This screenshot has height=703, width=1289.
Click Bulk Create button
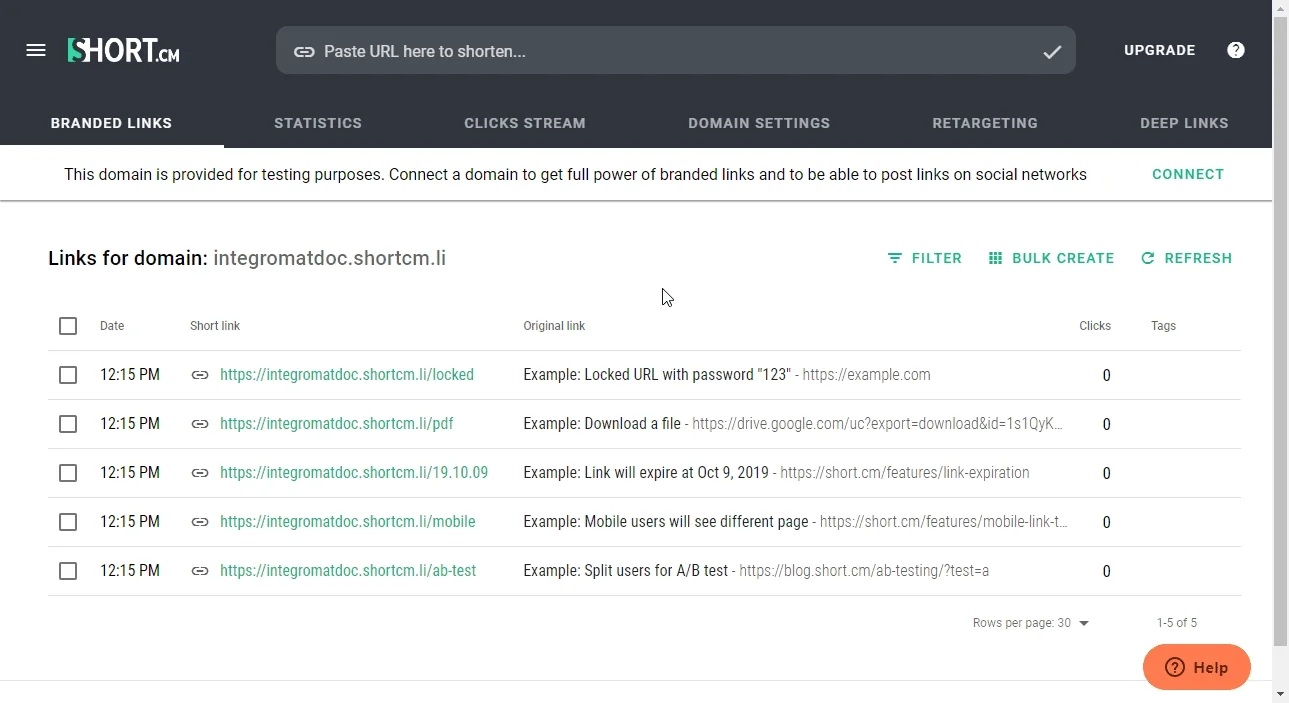click(1051, 258)
